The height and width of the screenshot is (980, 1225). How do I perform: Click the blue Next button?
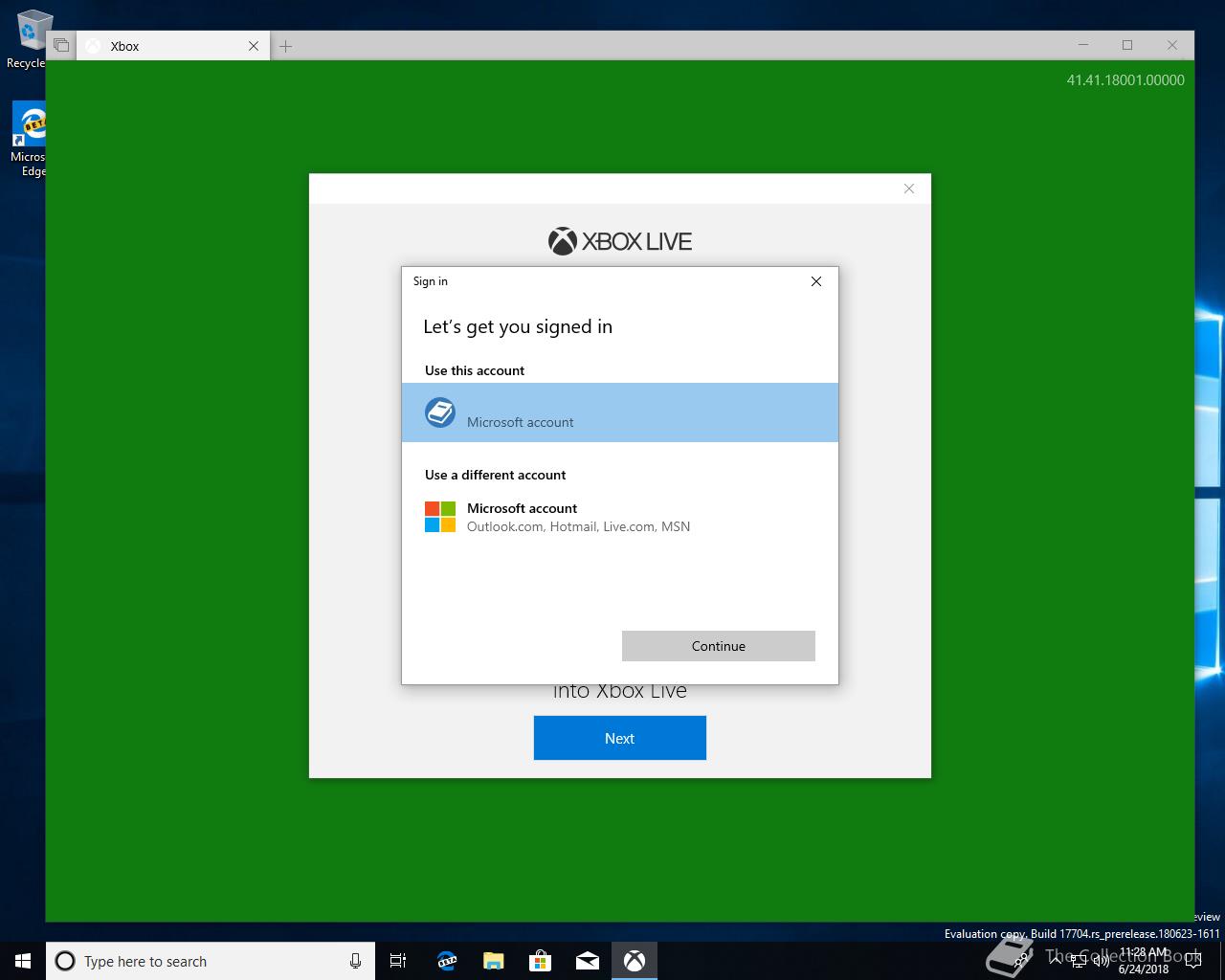point(619,738)
